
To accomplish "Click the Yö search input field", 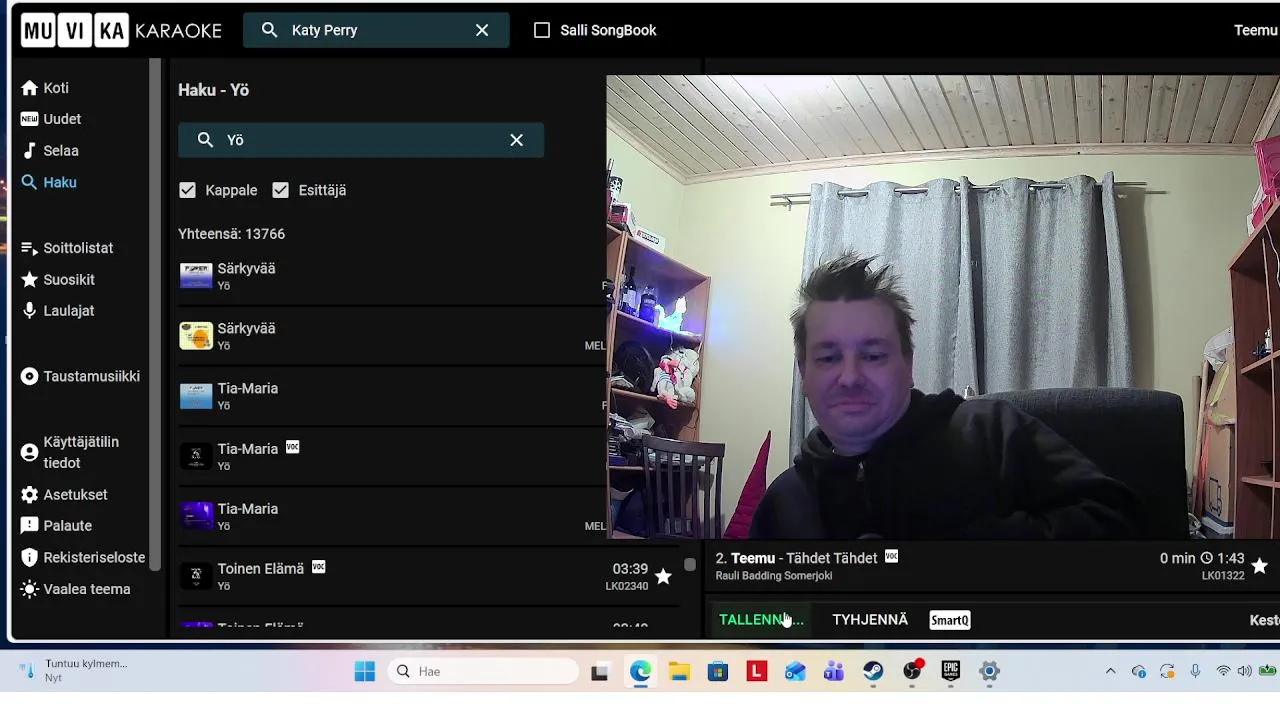I will pyautogui.click(x=361, y=140).
